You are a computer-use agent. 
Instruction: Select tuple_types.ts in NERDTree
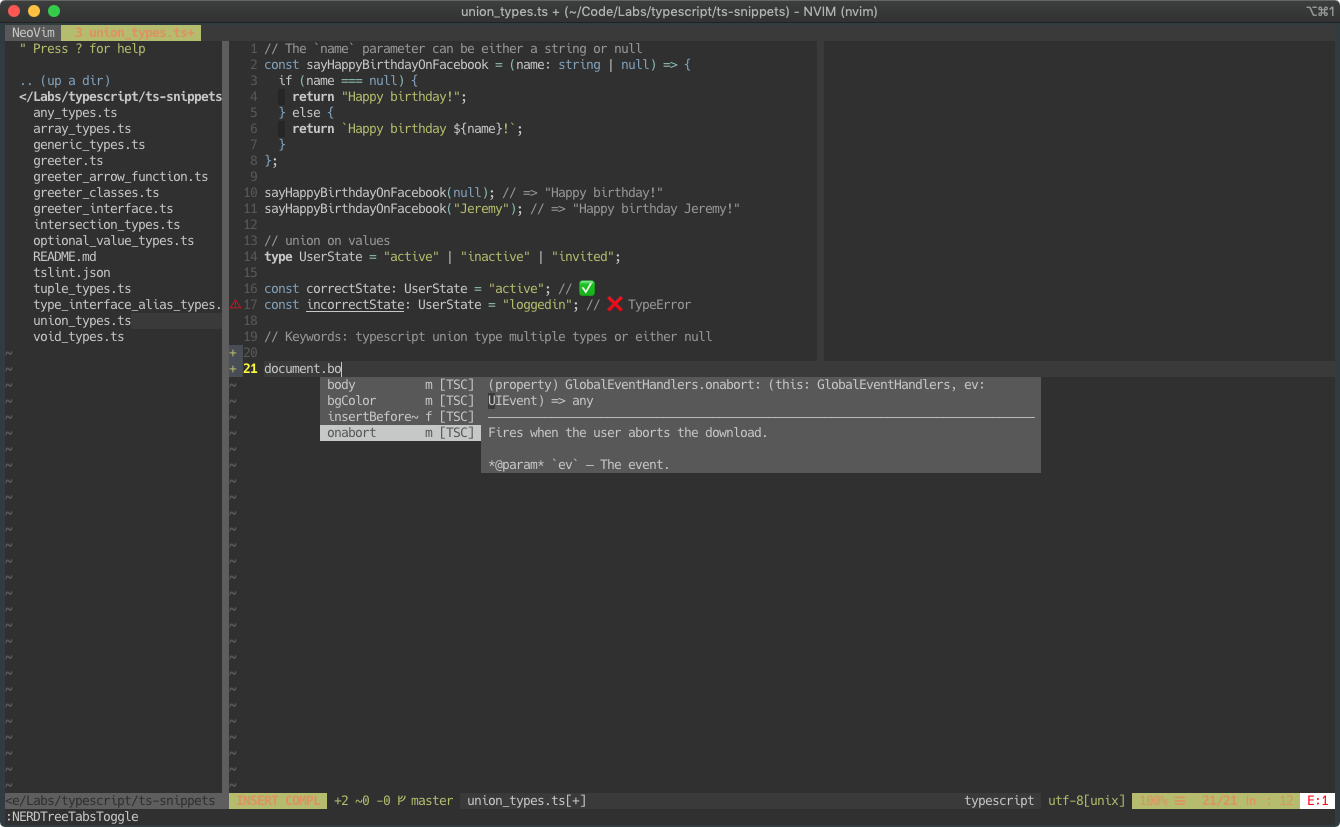click(x=82, y=289)
